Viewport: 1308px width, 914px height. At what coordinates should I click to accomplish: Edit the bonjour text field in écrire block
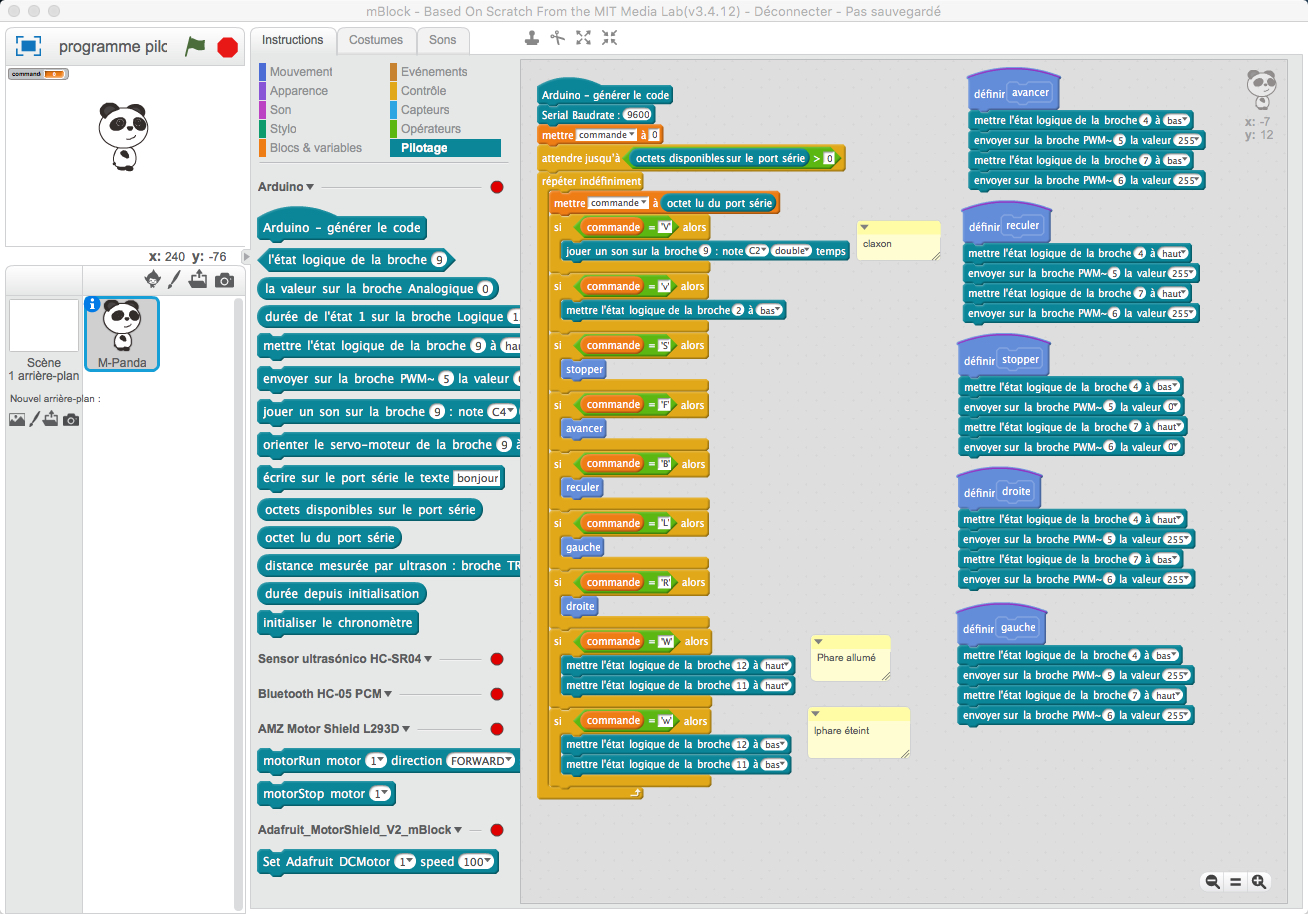[x=476, y=478]
